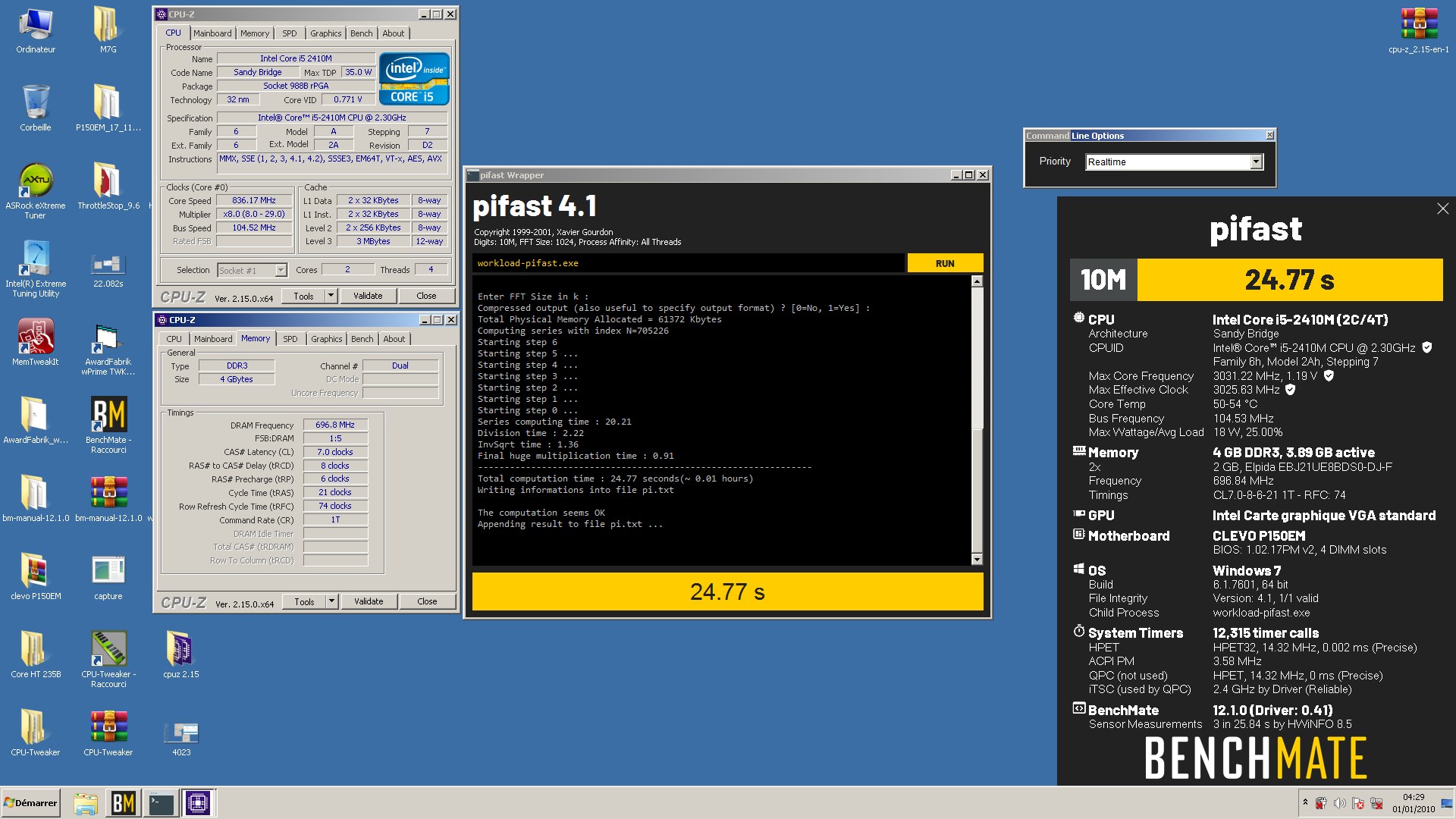Open the About tab in the upper CPU-Z window
Viewport: 1456px width, 819px height.
[x=394, y=33]
